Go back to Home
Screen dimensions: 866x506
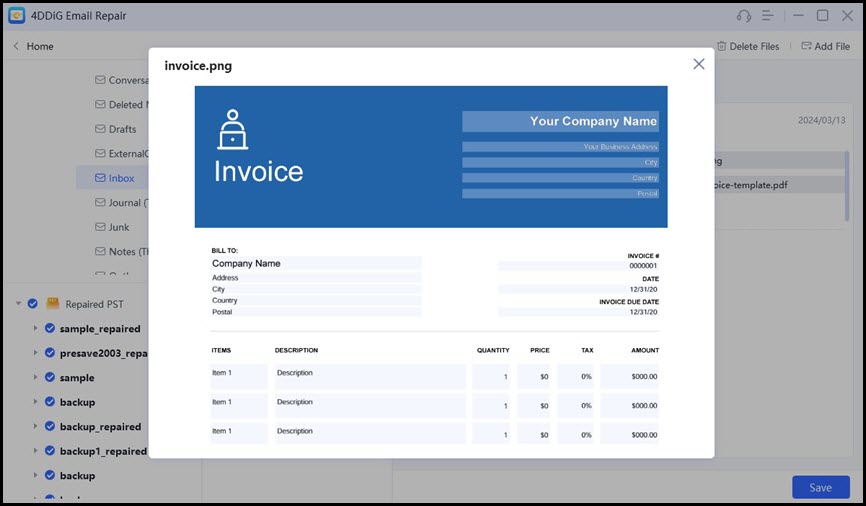point(40,46)
